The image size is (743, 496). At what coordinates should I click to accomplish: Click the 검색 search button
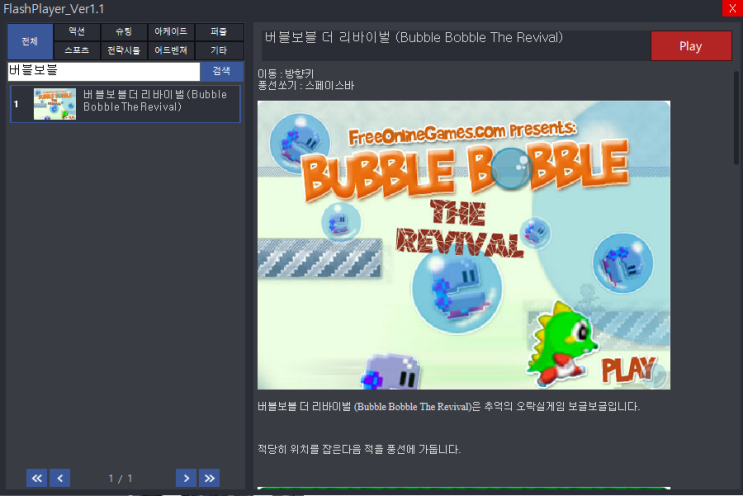[221, 71]
